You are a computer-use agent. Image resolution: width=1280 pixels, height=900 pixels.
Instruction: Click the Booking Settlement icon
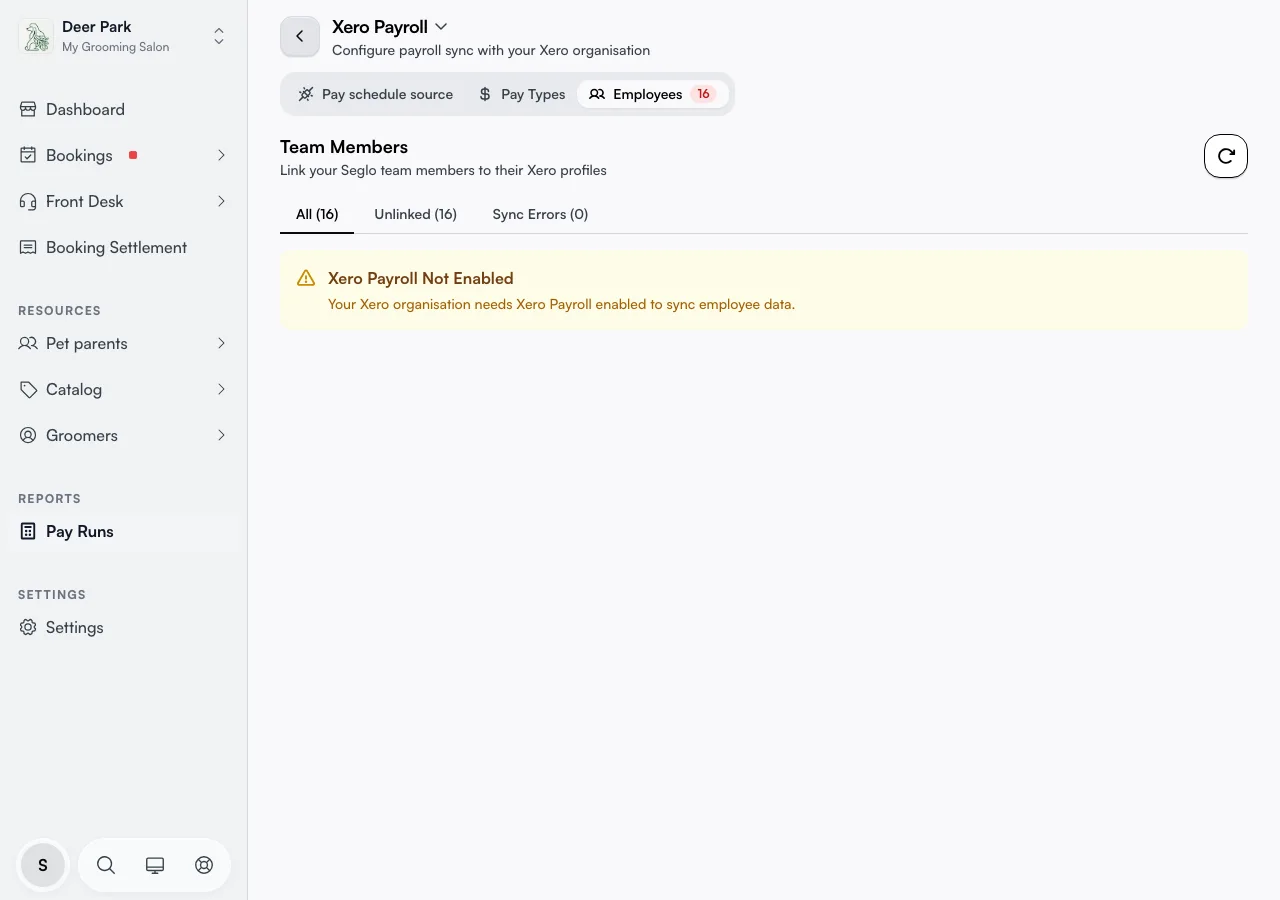tap(28, 247)
